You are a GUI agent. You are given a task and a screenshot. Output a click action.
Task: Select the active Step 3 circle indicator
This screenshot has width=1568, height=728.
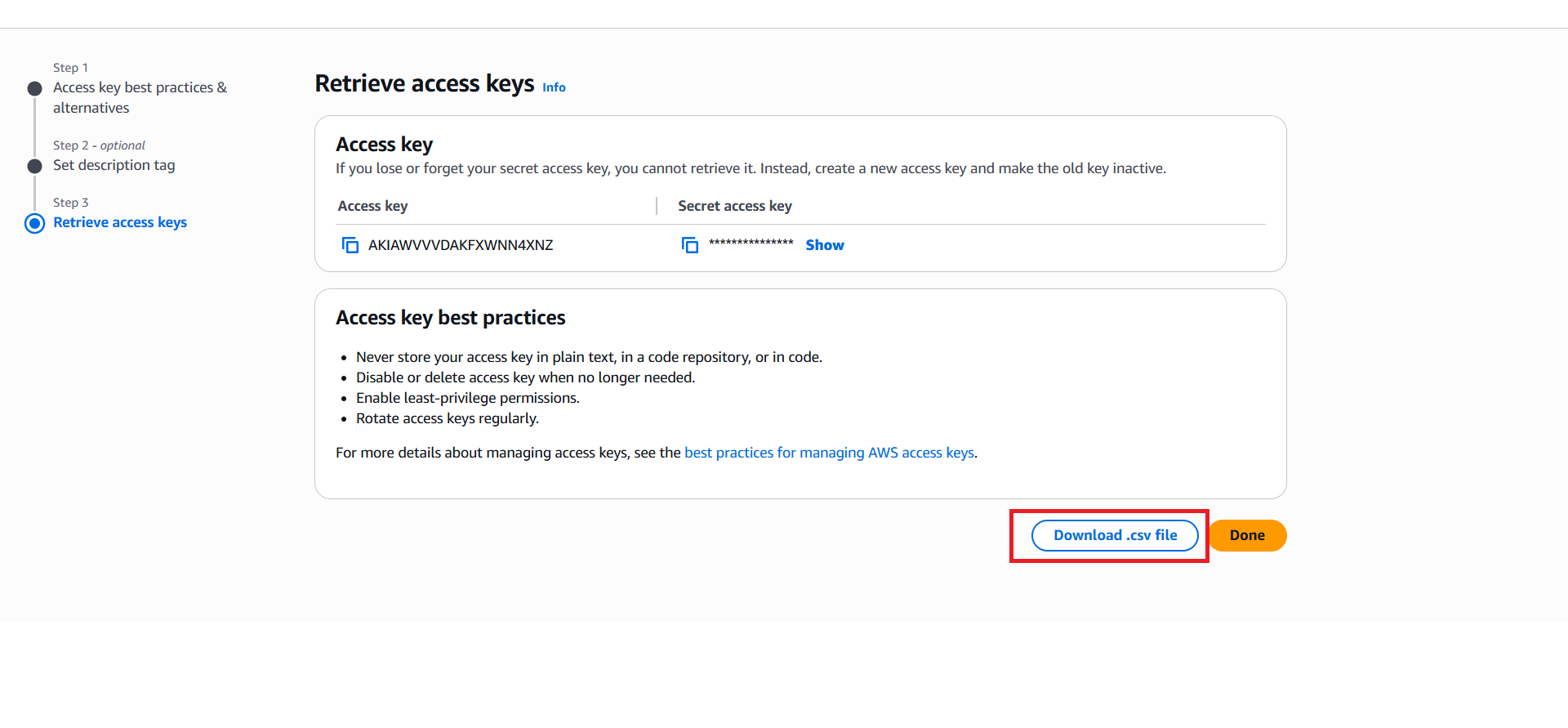point(34,223)
